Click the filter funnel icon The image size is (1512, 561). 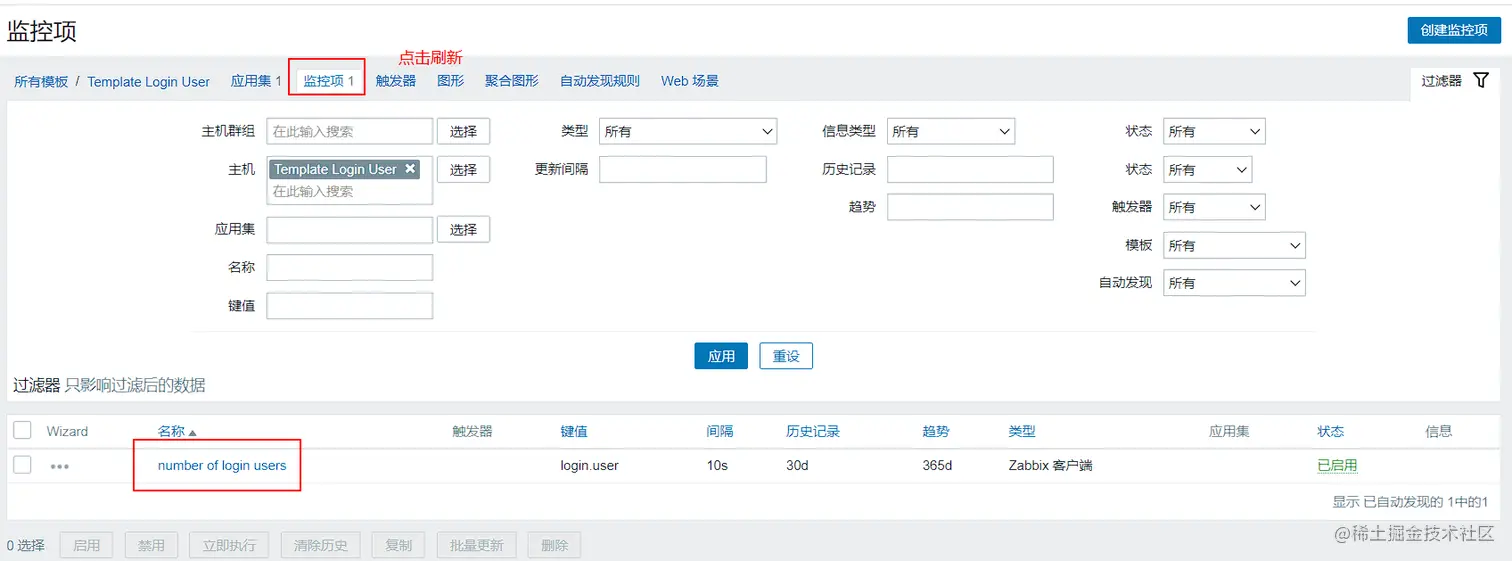pos(1482,81)
